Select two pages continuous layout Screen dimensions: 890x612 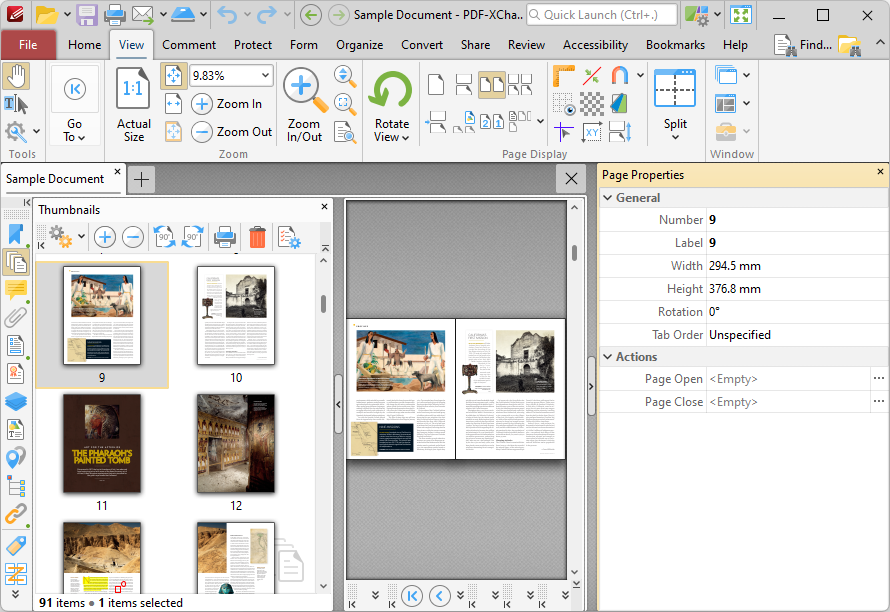pyautogui.click(x=520, y=85)
